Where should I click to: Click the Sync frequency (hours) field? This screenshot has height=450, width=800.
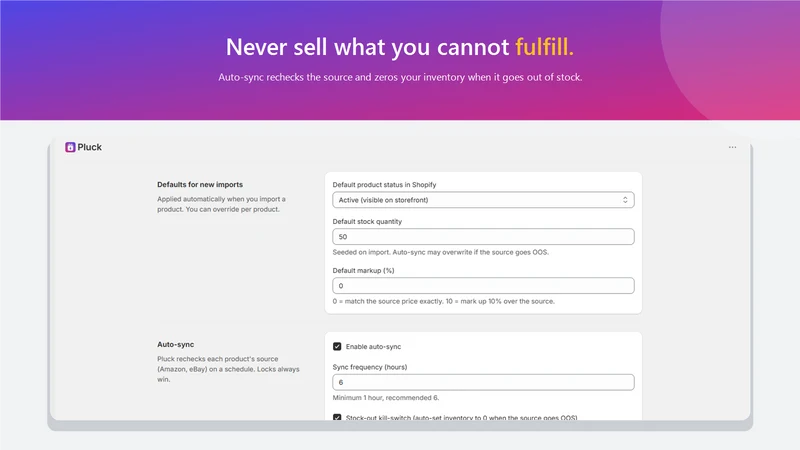483,382
